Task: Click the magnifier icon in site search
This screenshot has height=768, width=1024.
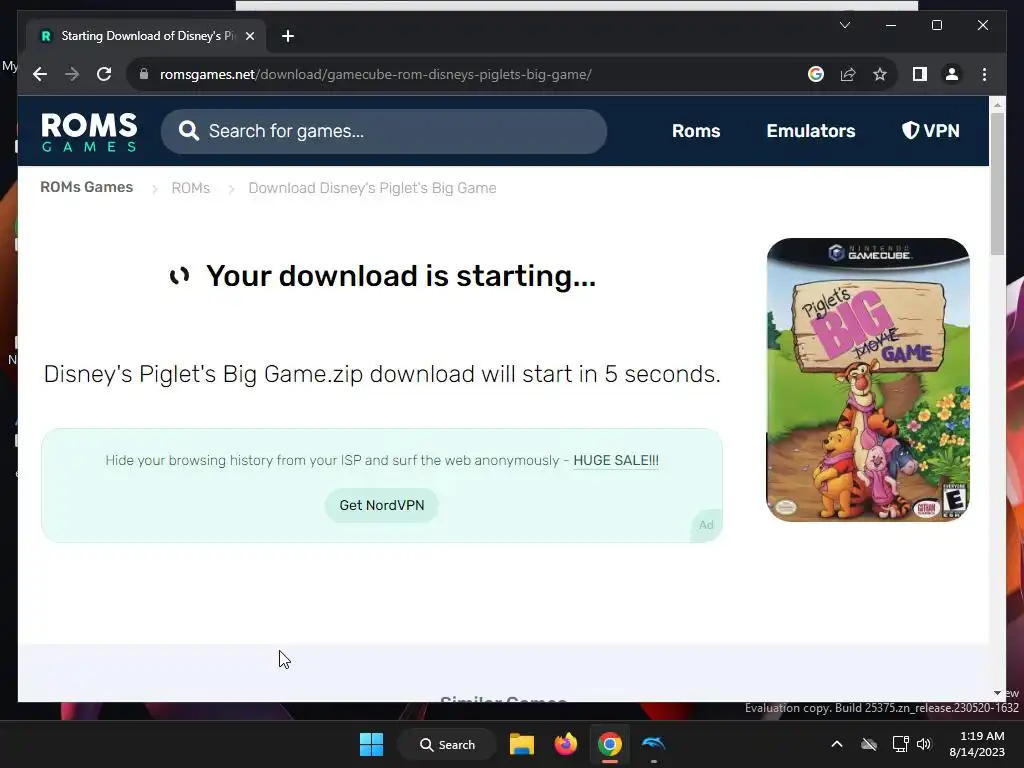Action: click(x=189, y=131)
